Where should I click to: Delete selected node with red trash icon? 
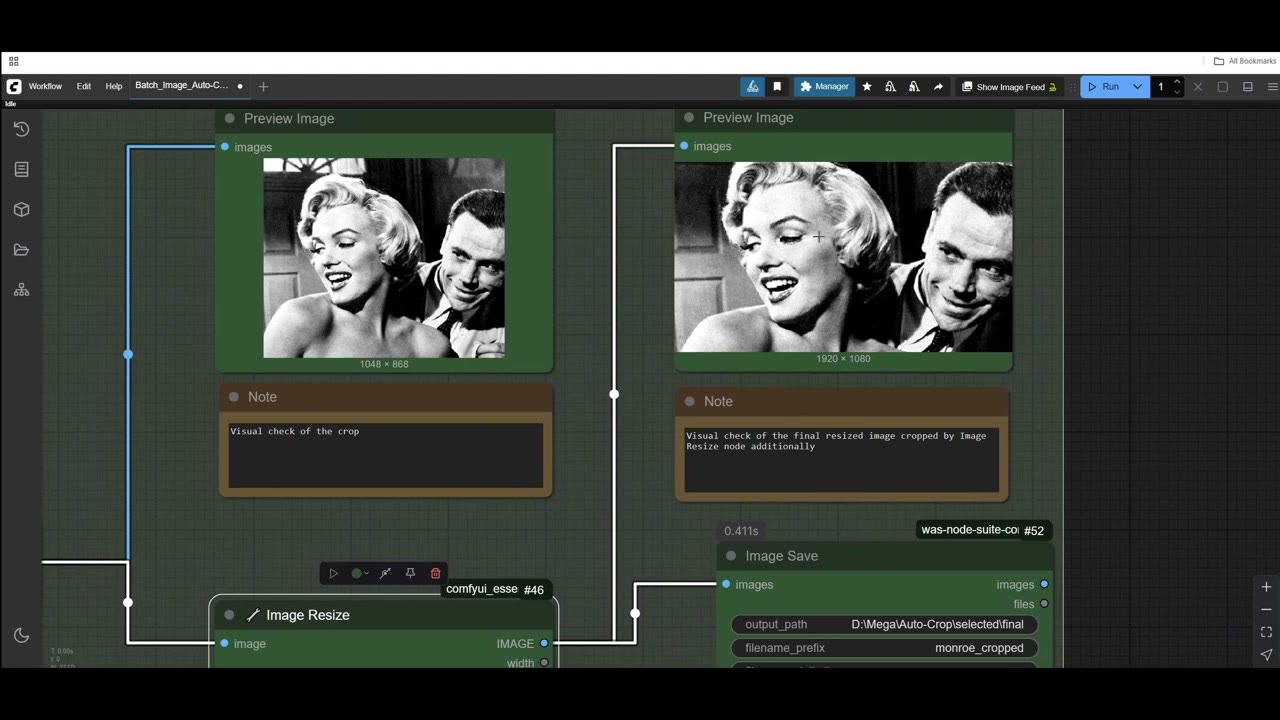click(435, 573)
